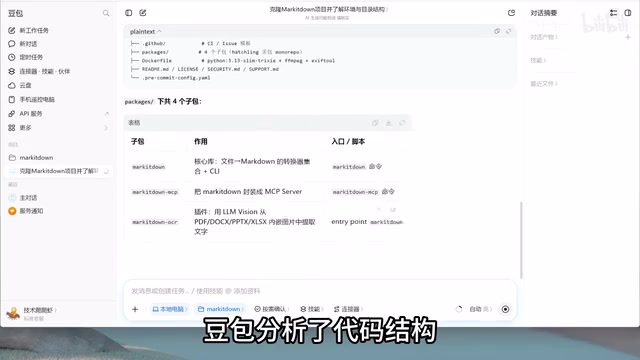Click the message input field
Screen dimensions: 640x360
pos(320,291)
